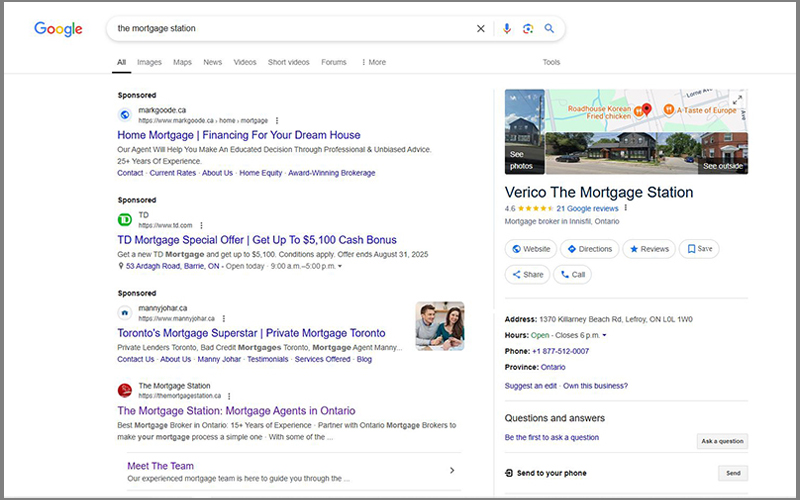This screenshot has width=800, height=500.
Task: Open the Current Rates sitelink
Action: tap(172, 173)
